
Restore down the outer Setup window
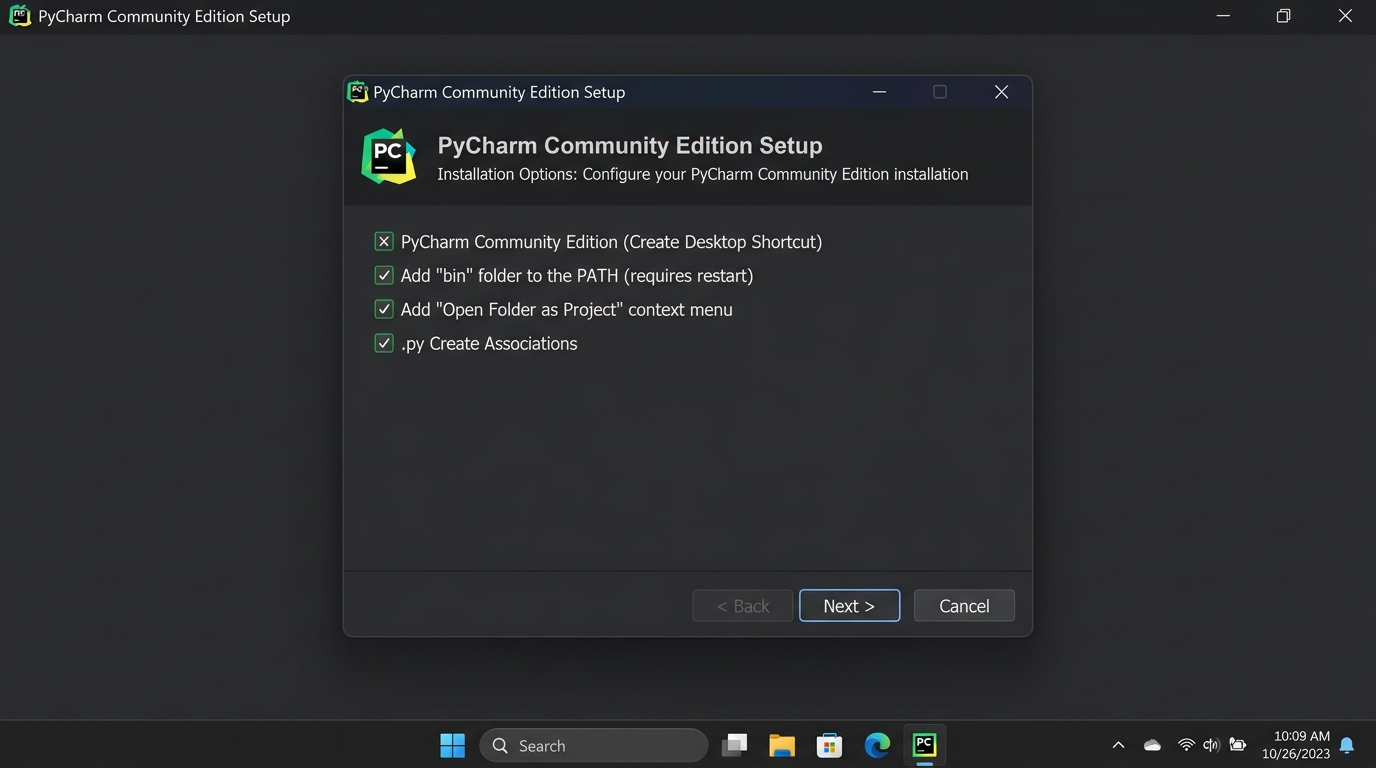click(x=1284, y=16)
